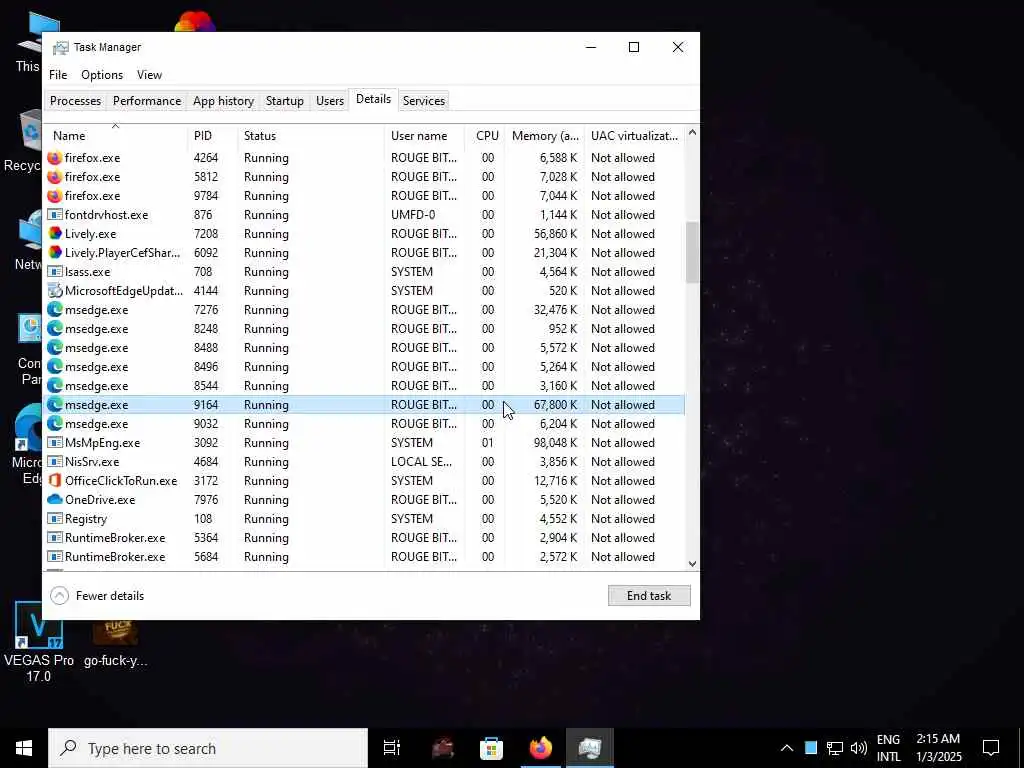Sort by the CPU column header
The width and height of the screenshot is (1024, 768).
tap(487, 136)
